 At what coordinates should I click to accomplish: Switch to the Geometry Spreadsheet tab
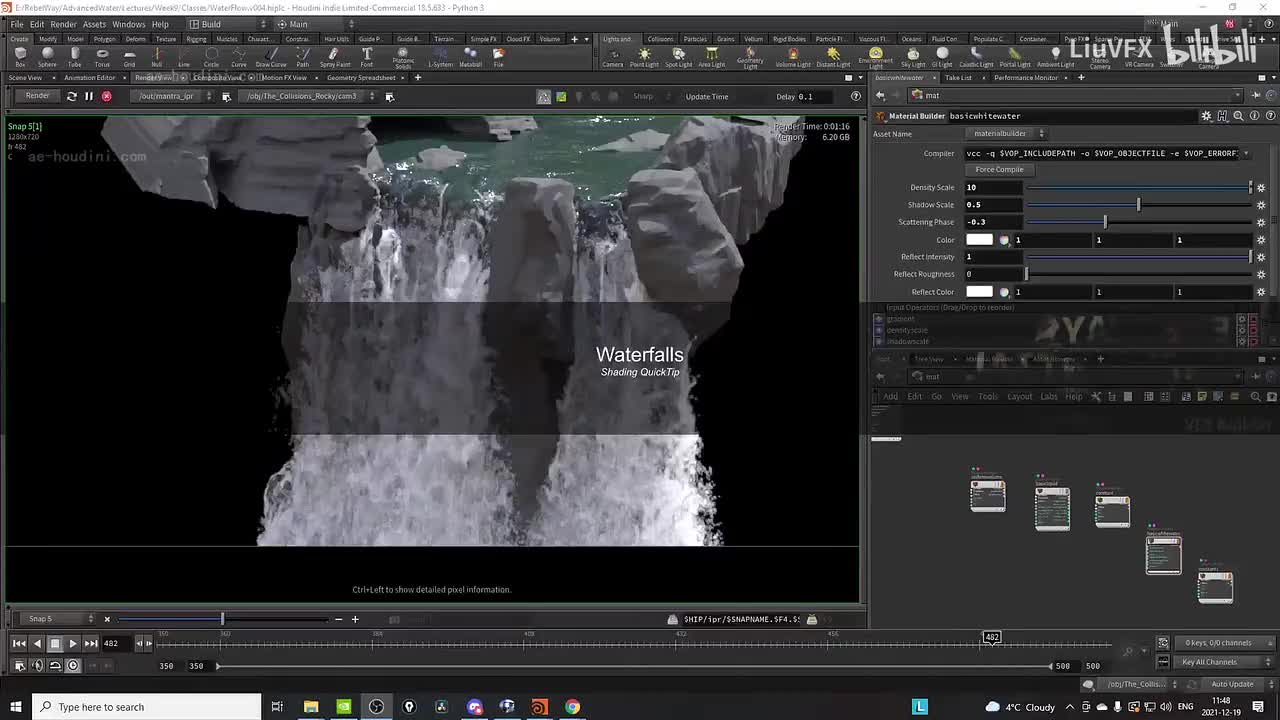pyautogui.click(x=361, y=77)
